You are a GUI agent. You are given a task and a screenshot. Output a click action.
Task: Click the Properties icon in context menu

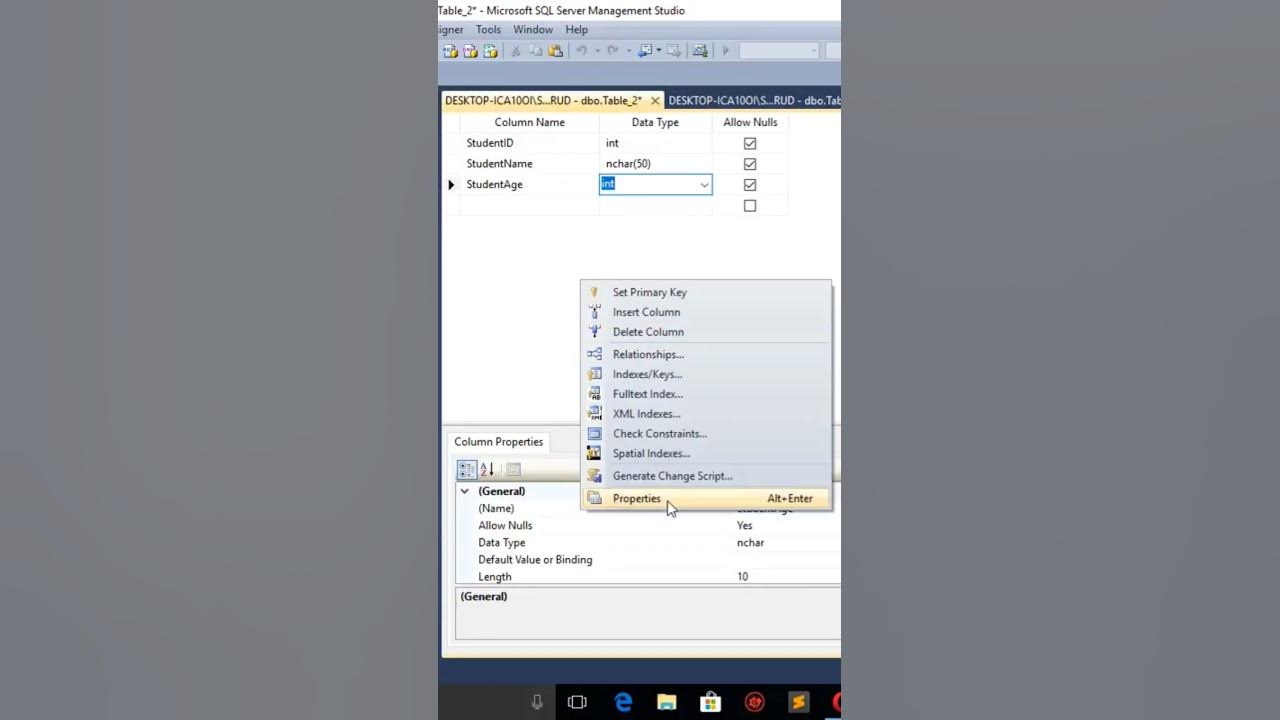(x=594, y=498)
